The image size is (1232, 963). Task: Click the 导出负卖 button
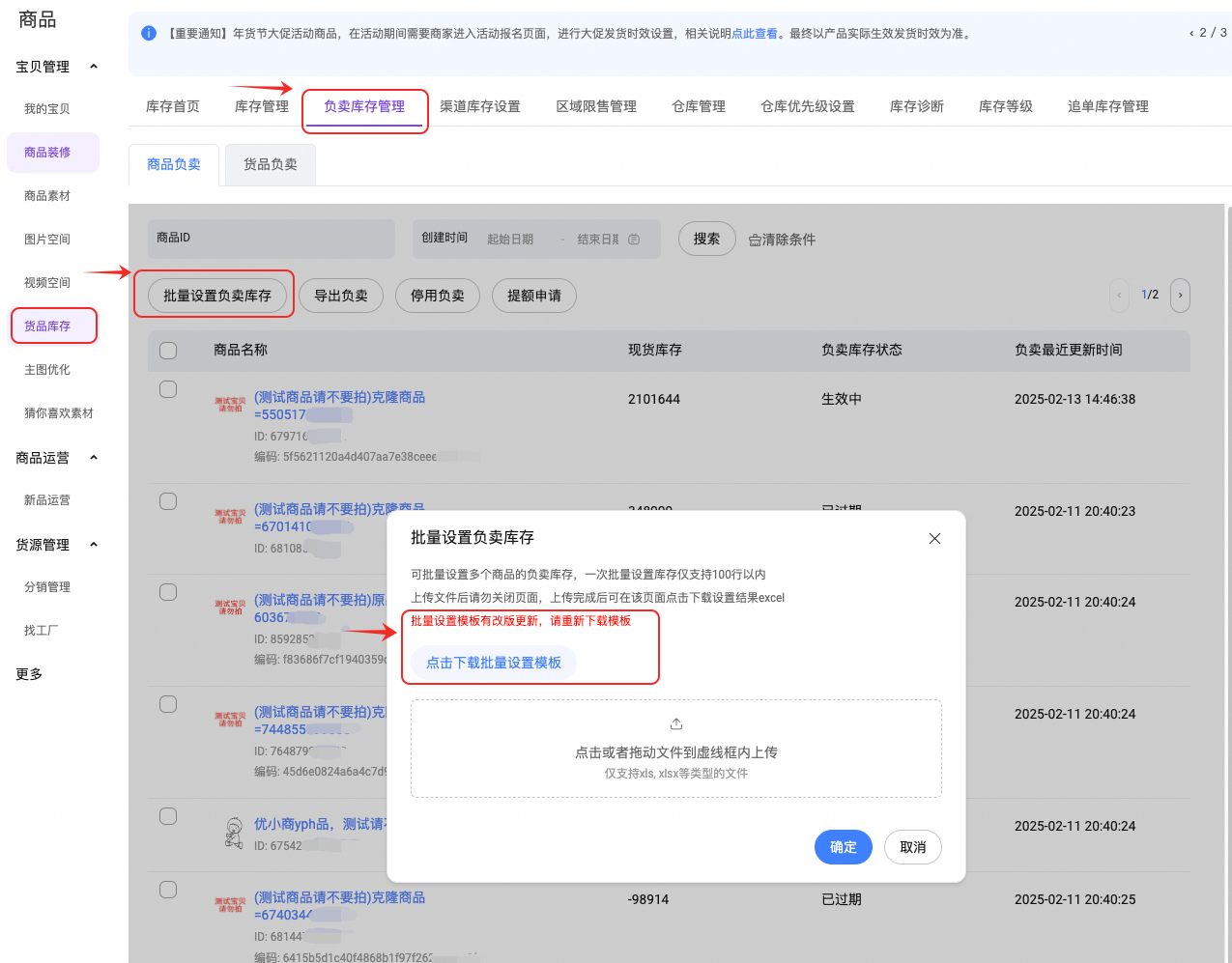pos(341,296)
